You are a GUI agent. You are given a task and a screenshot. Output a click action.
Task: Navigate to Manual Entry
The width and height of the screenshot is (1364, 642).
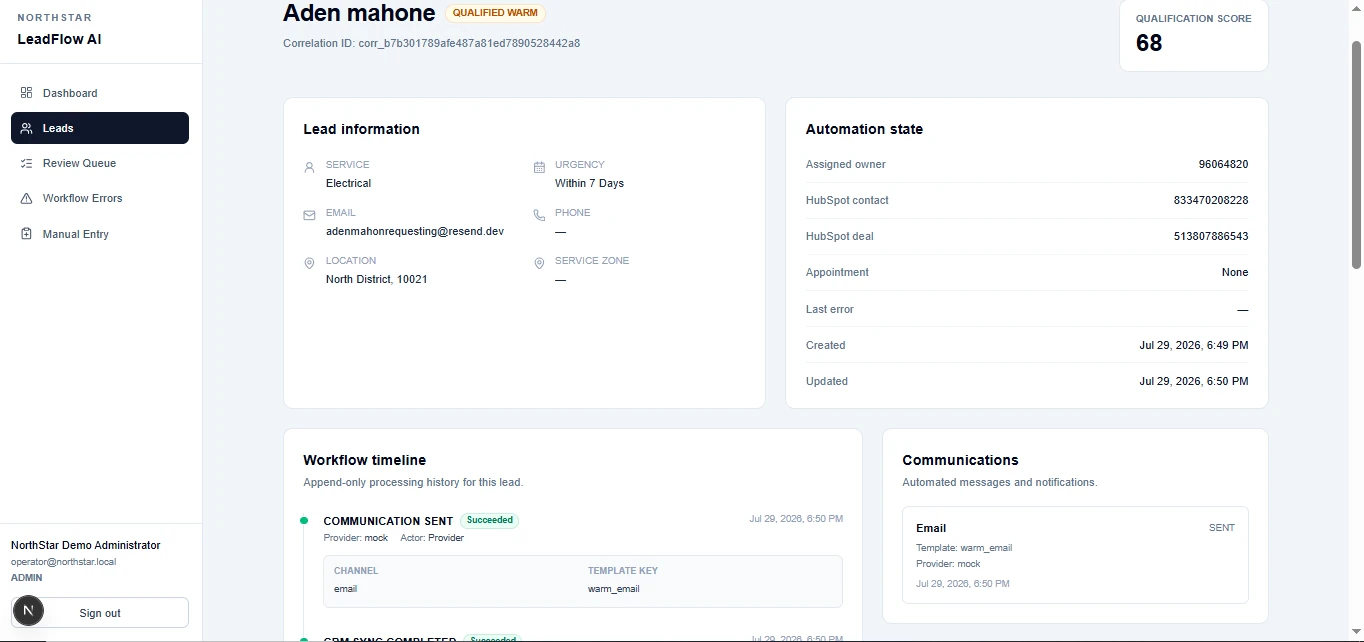pyautogui.click(x=100, y=234)
